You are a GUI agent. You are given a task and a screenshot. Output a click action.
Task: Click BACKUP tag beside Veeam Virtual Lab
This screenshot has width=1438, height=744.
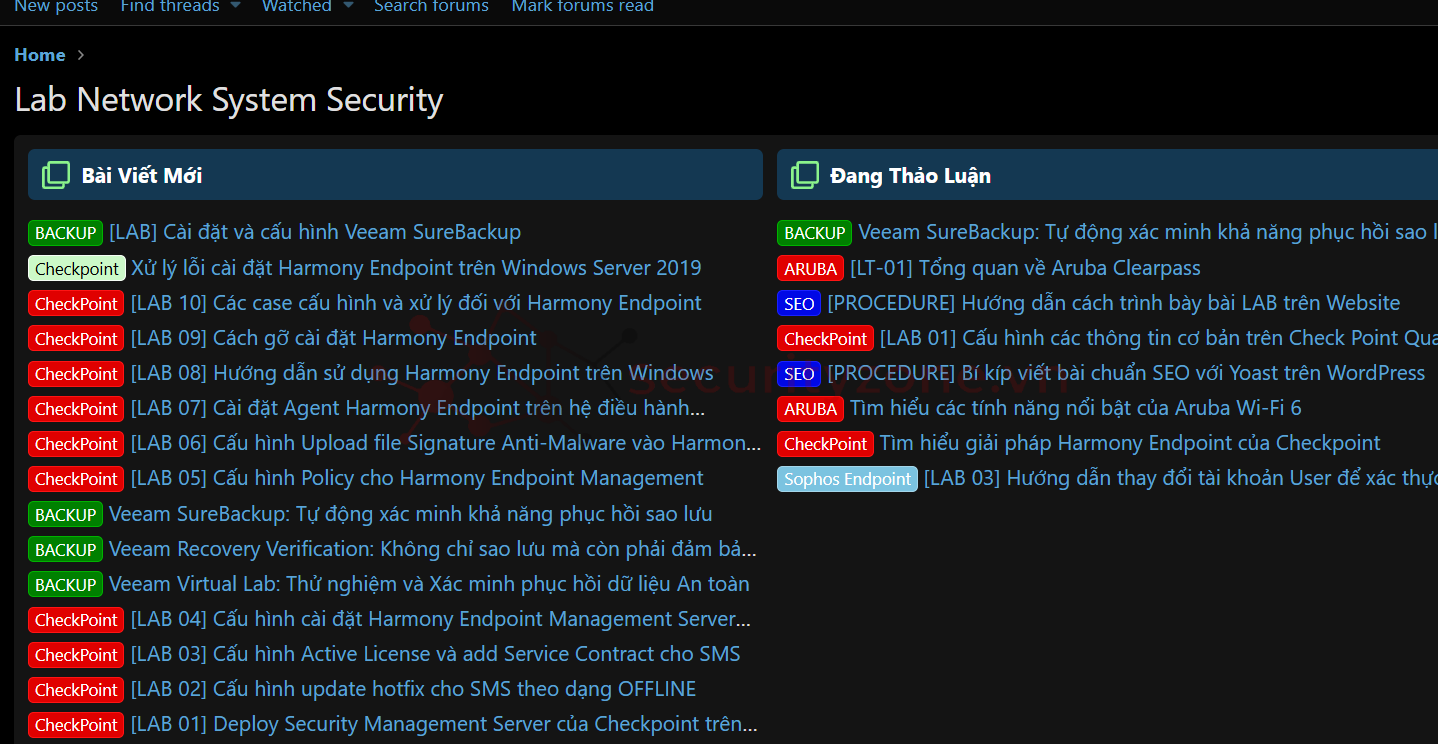66,584
